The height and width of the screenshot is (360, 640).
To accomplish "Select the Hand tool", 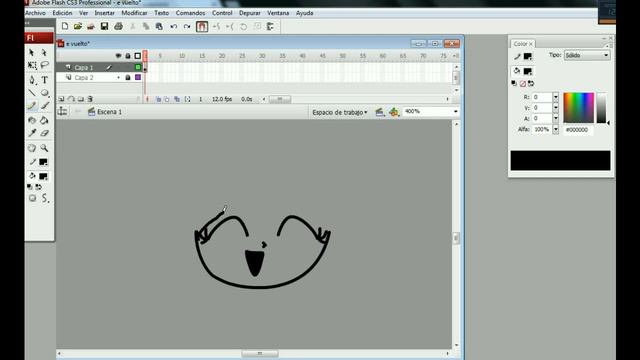I will [x=32, y=148].
